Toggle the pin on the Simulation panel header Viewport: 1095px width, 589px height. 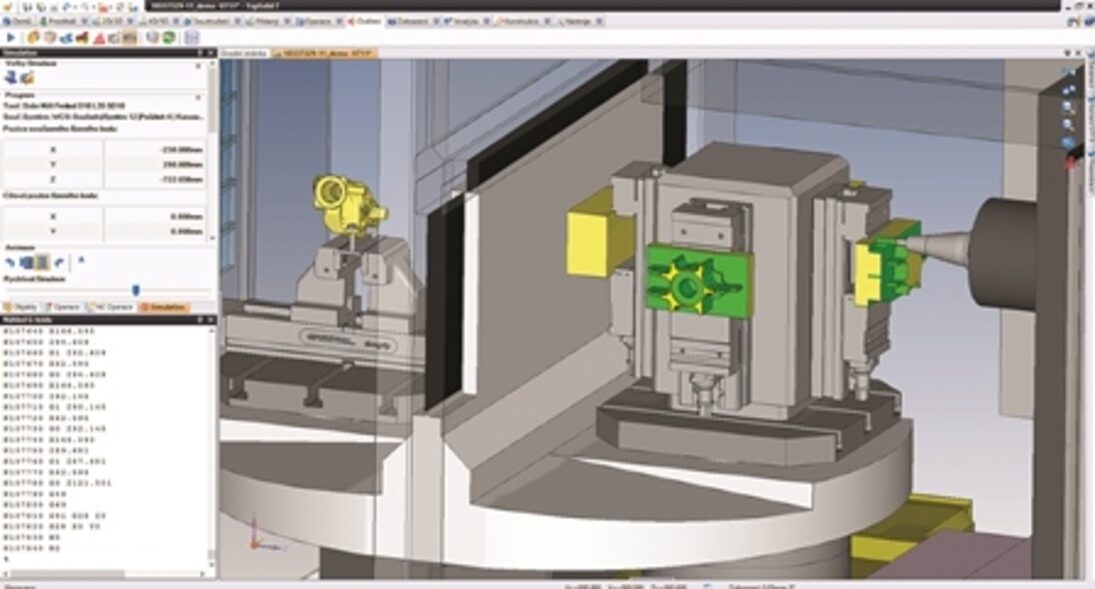[x=199, y=52]
